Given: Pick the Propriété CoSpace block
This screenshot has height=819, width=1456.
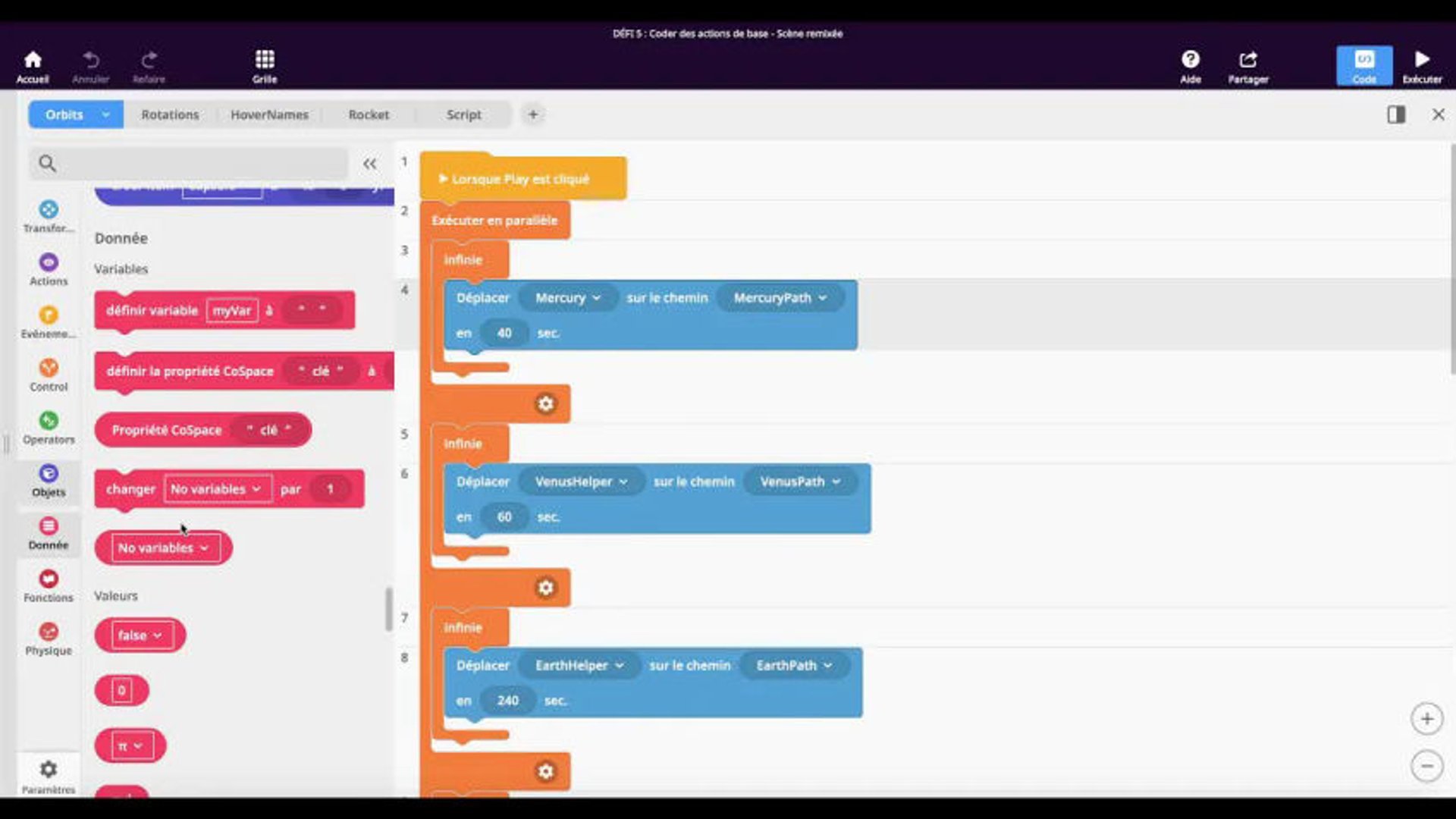Looking at the screenshot, I should (x=167, y=430).
